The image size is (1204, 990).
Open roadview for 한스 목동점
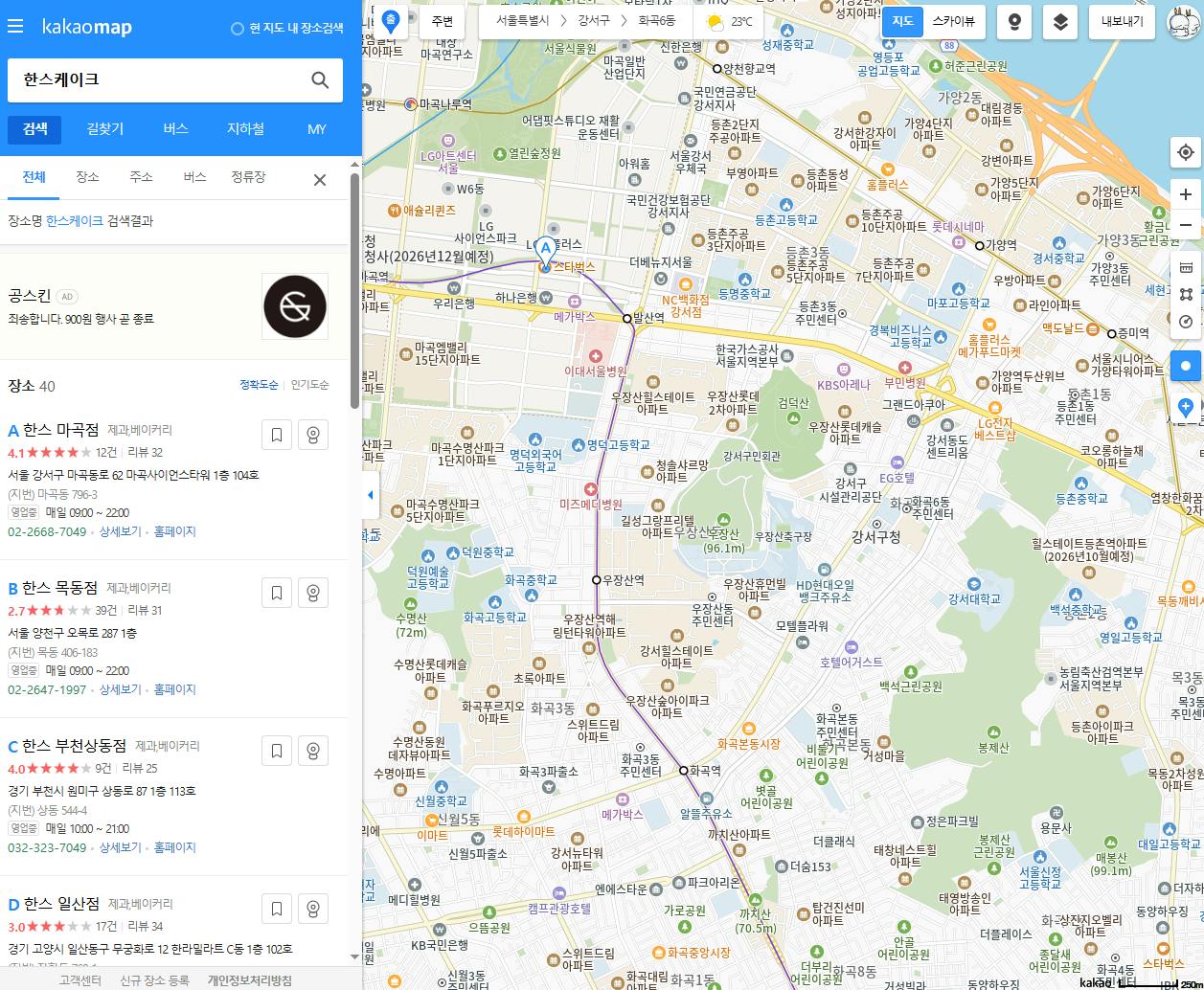coord(313,593)
